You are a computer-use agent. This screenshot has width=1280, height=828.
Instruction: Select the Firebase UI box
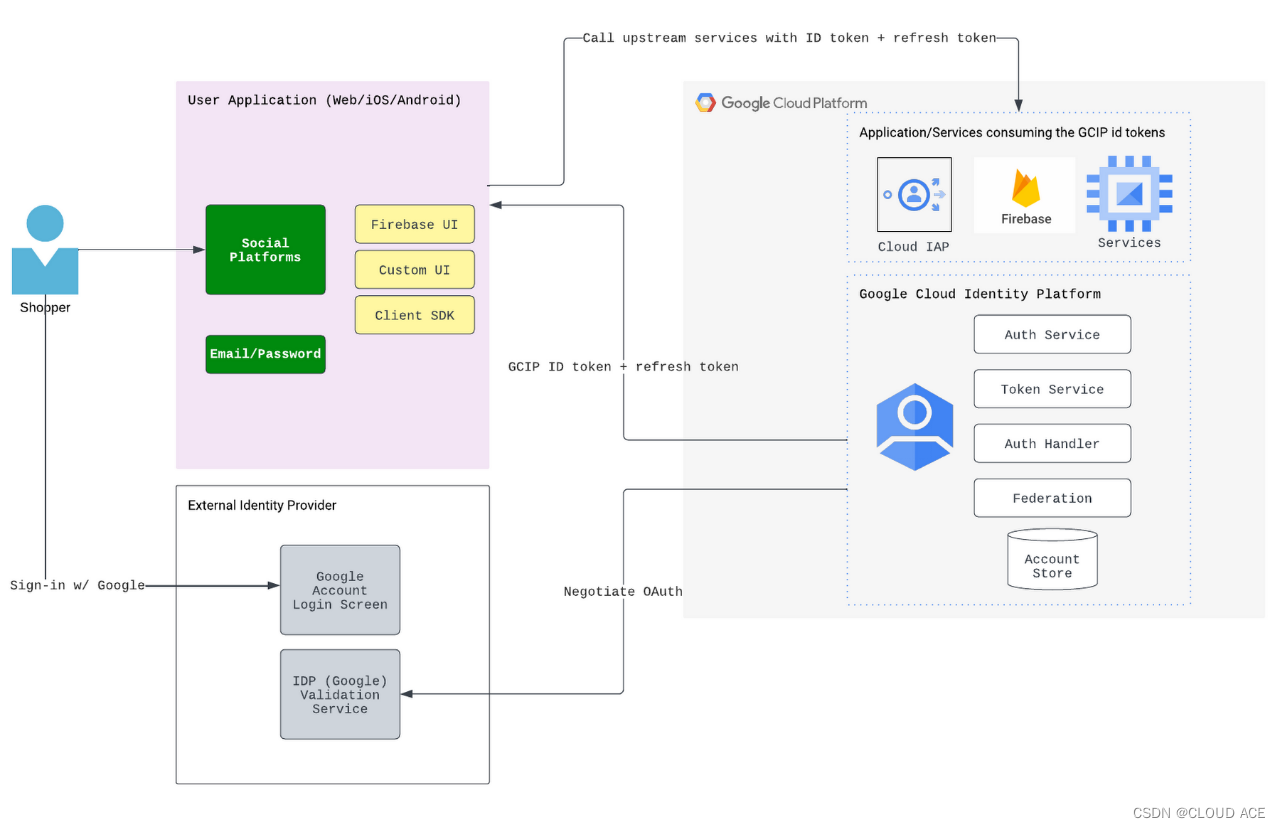[414, 225]
